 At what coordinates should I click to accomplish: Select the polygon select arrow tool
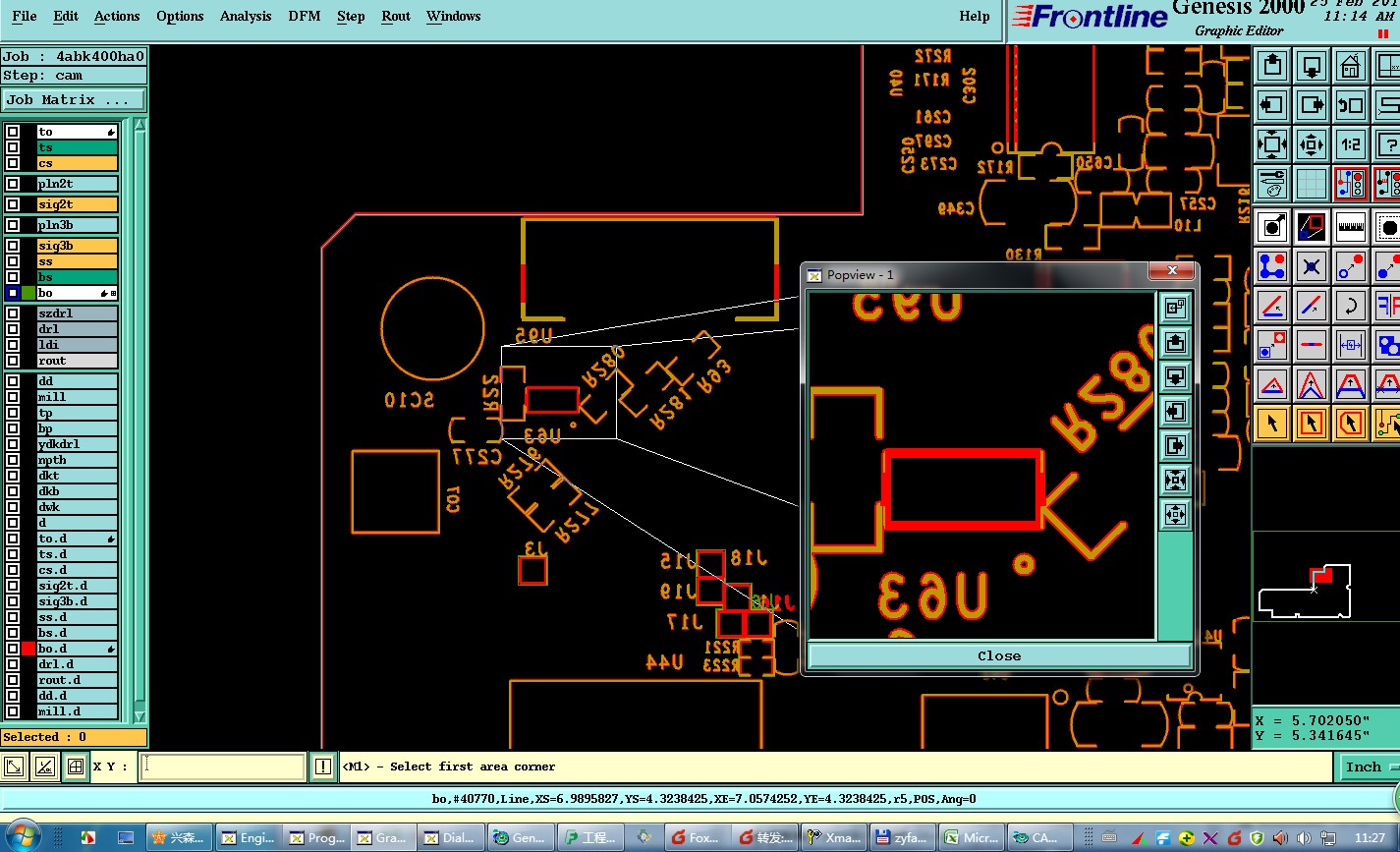click(x=1351, y=424)
